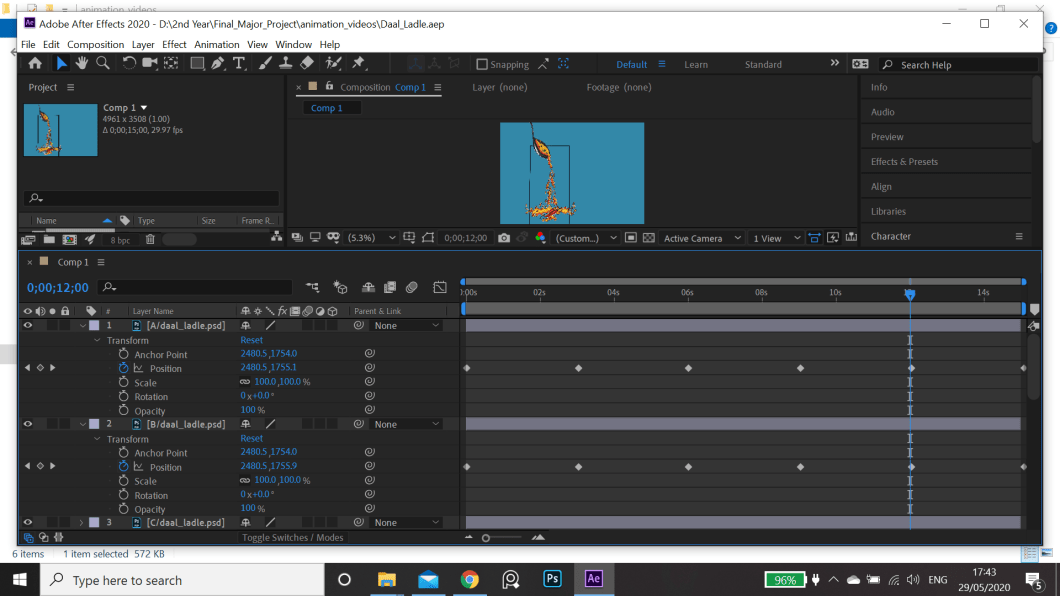Select the Comp 1 project thumbnail
The height and width of the screenshot is (596, 1060).
(60, 130)
